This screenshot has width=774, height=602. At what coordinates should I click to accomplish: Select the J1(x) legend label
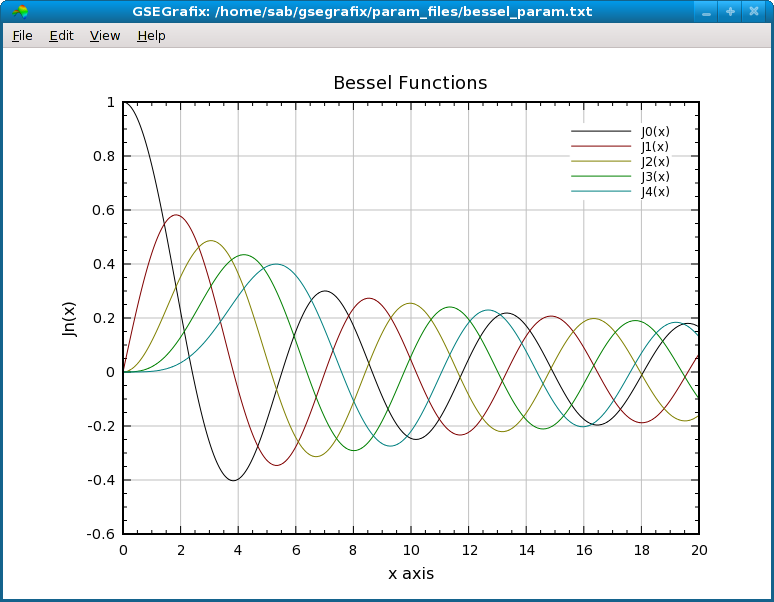tap(655, 146)
